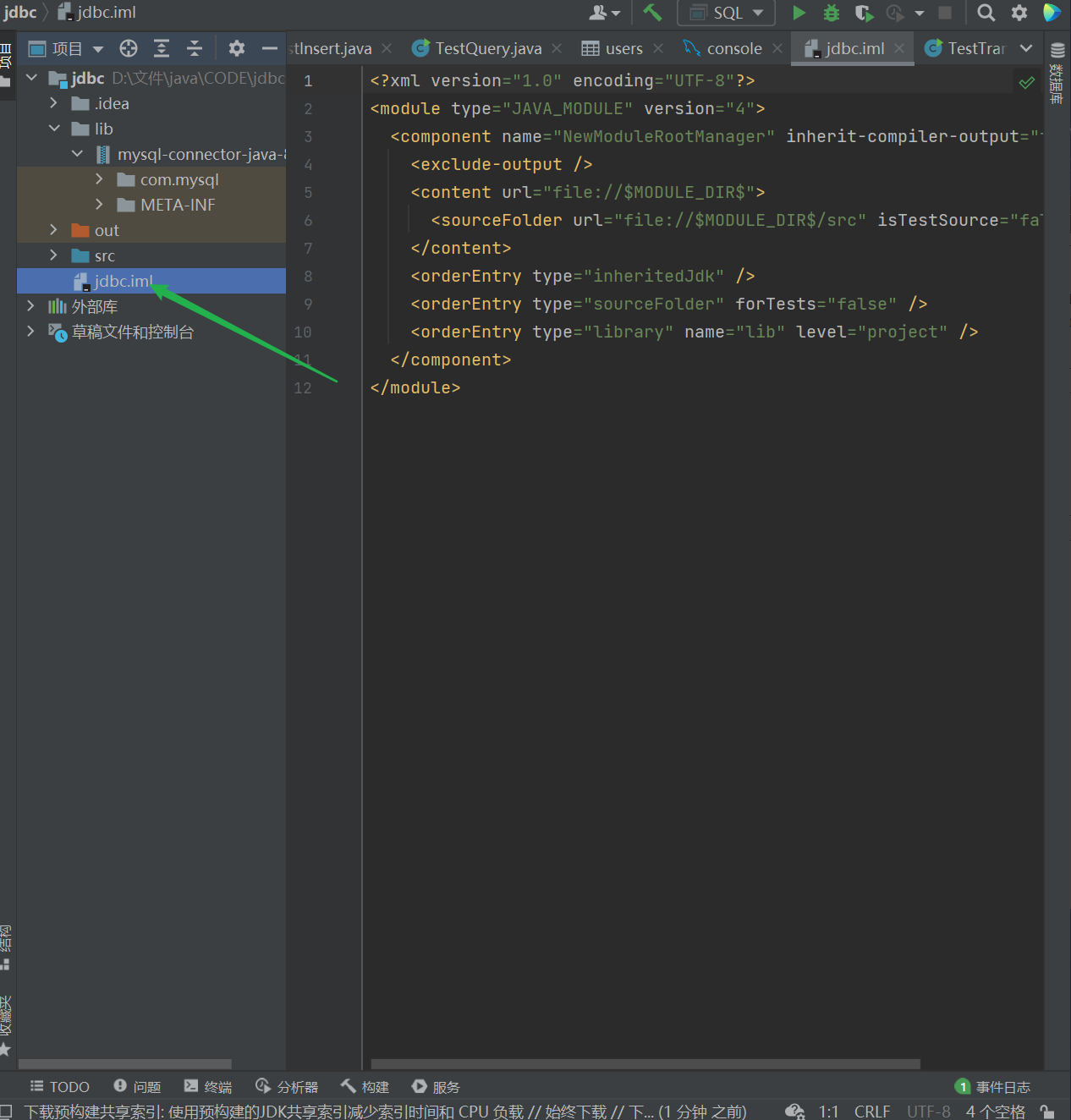The height and width of the screenshot is (1120, 1071).
Task: Click the project panel horizontal scrollbar
Action: tap(125, 1064)
